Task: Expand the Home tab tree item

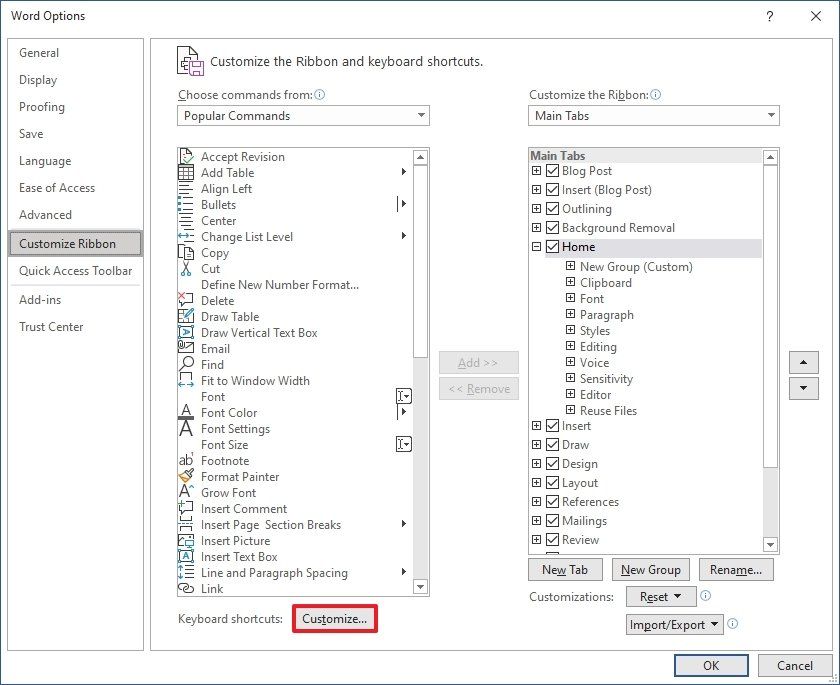Action: tap(538, 246)
